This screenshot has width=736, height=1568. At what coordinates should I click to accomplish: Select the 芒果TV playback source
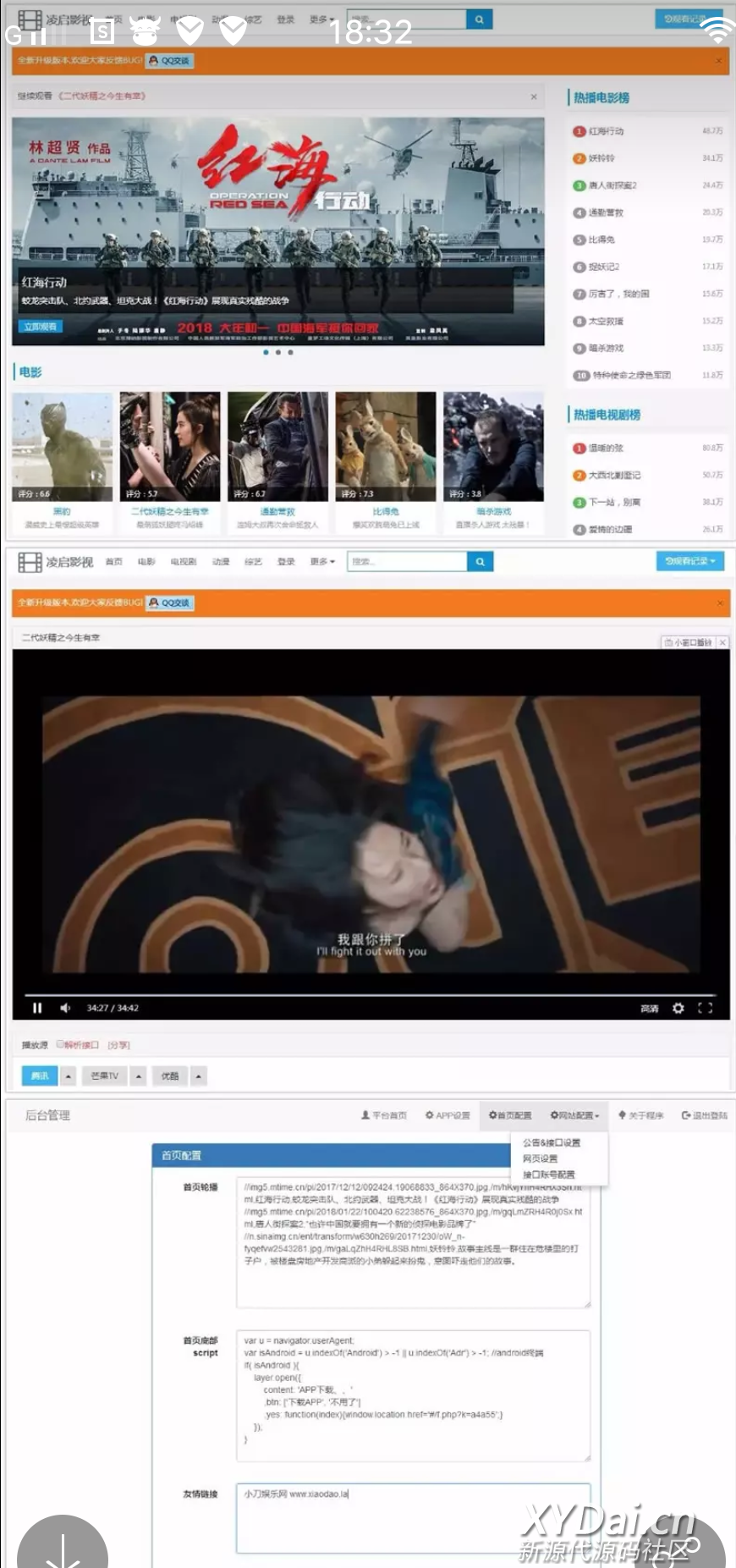105,1076
